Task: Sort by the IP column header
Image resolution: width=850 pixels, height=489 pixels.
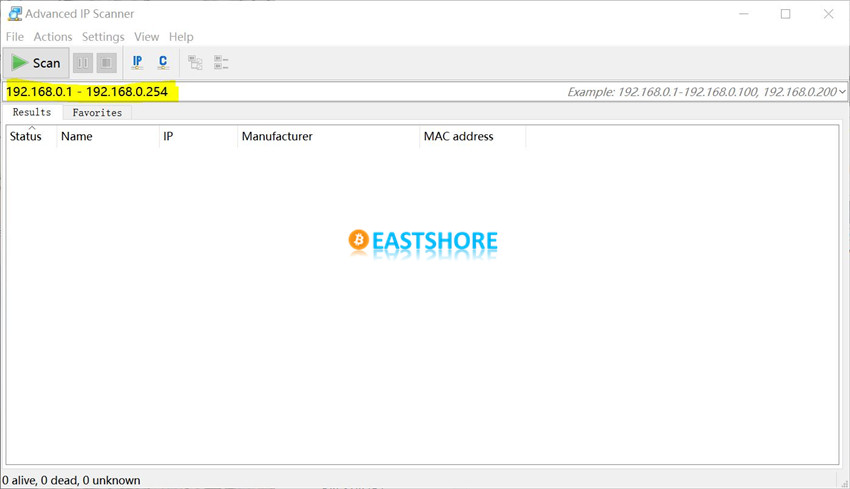Action: [x=198, y=136]
